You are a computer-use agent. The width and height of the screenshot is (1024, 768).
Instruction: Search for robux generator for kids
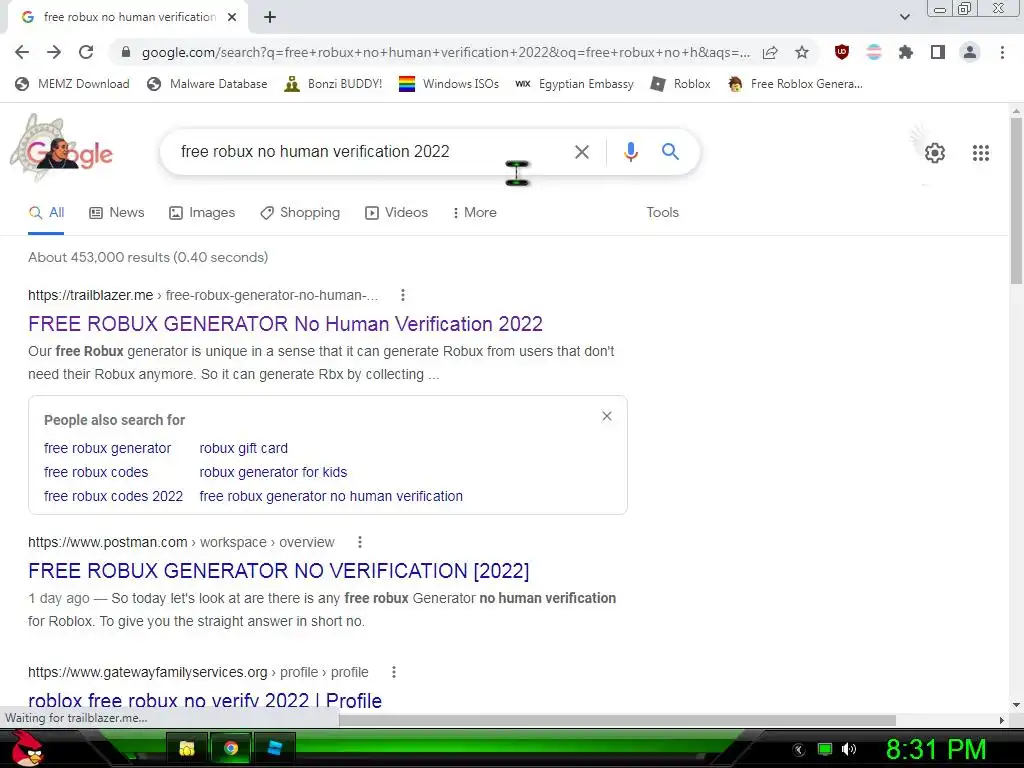[x=273, y=472]
